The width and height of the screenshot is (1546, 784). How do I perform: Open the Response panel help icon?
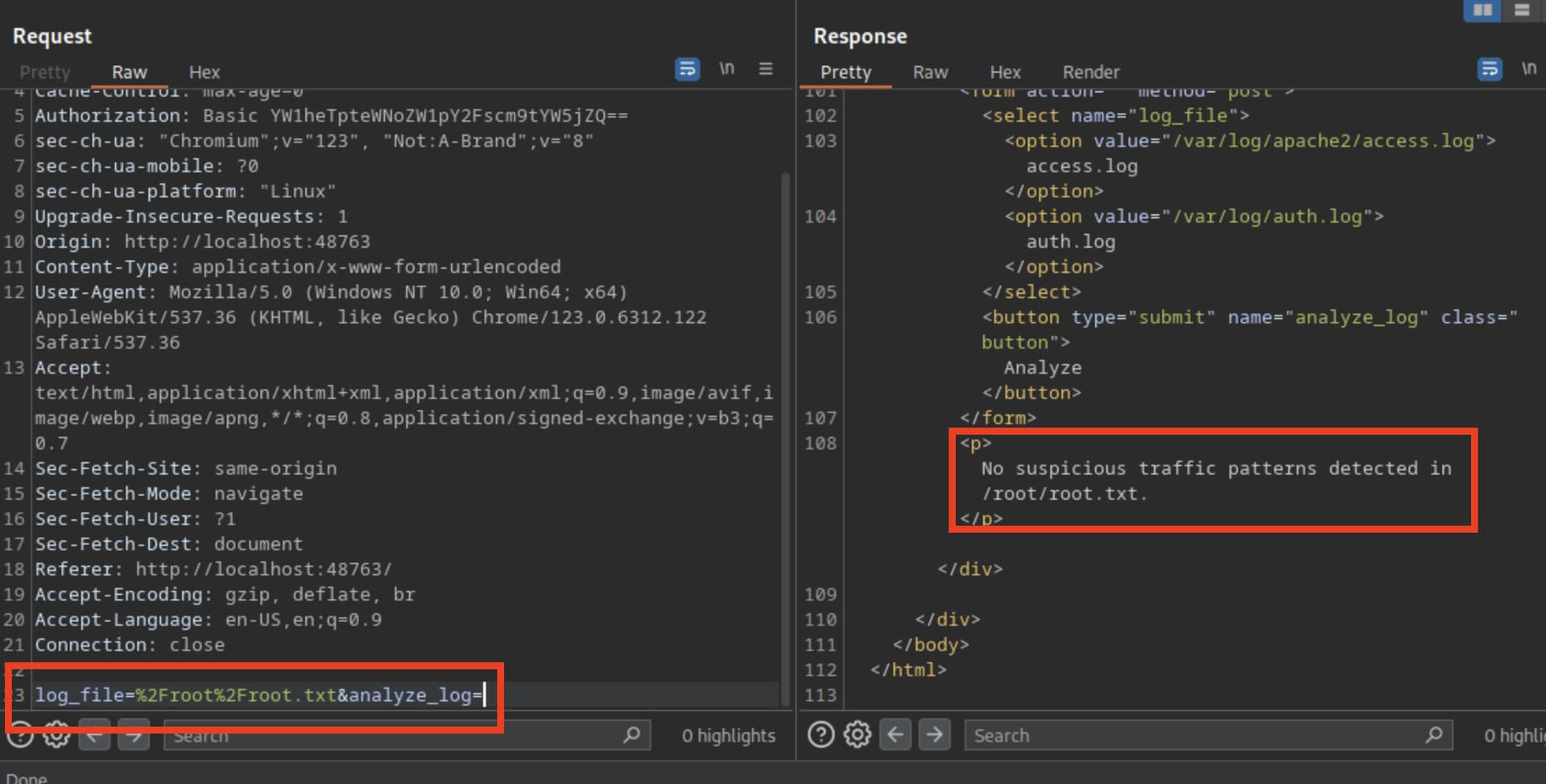(821, 735)
